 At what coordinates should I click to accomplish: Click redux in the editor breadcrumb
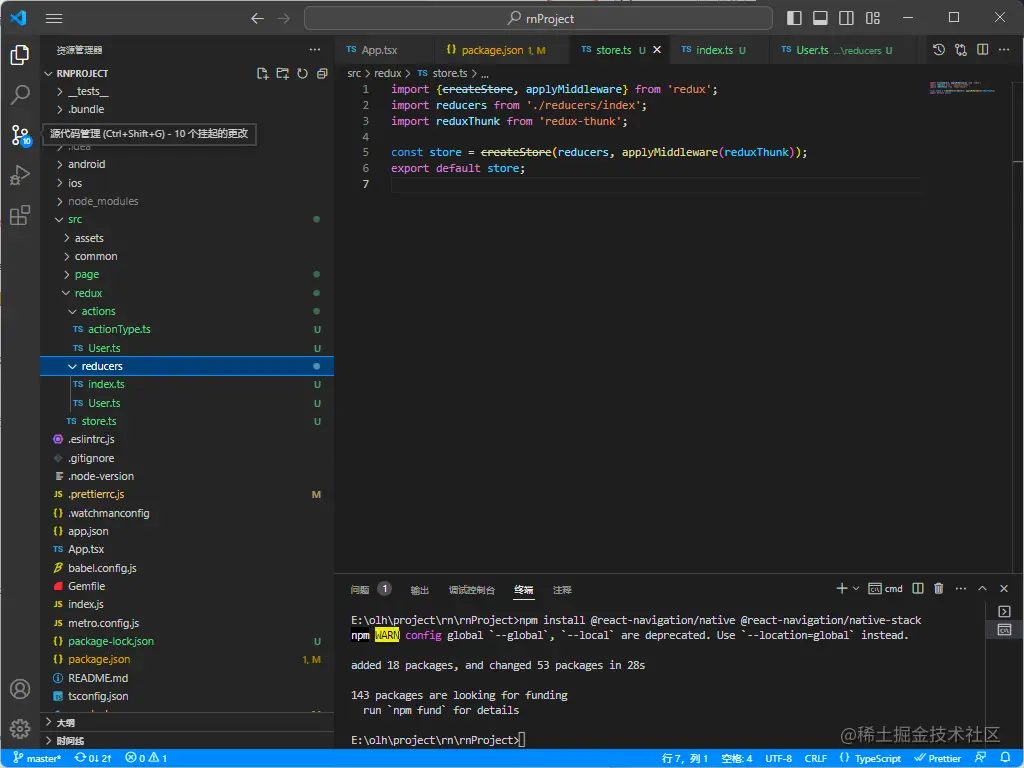[387, 73]
